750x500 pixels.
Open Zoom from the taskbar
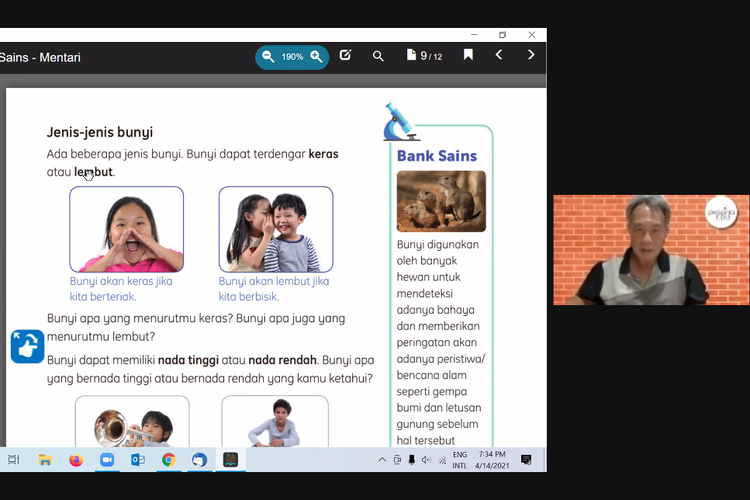pyautogui.click(x=107, y=460)
